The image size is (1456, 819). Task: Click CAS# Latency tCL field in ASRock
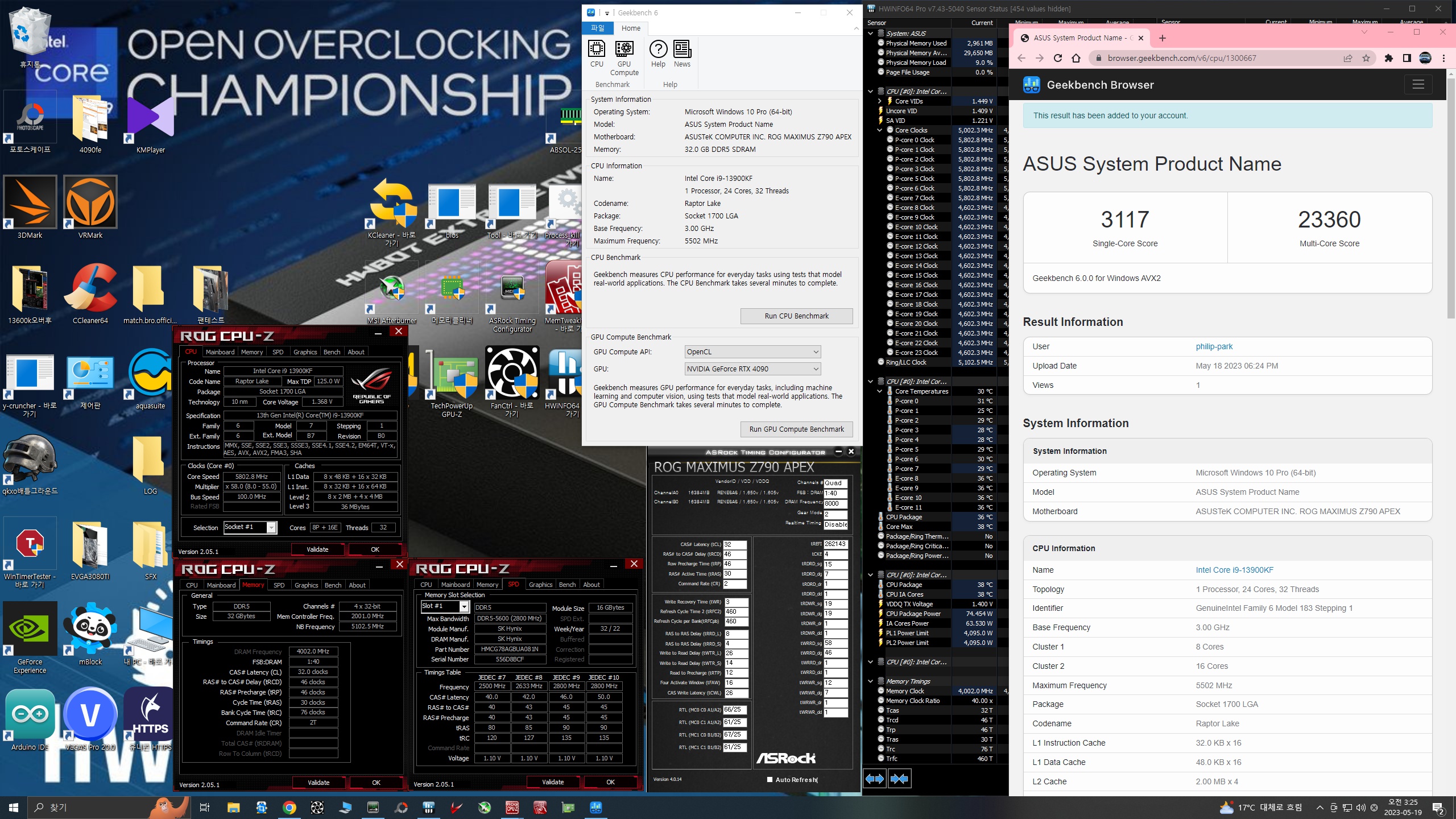(x=734, y=544)
